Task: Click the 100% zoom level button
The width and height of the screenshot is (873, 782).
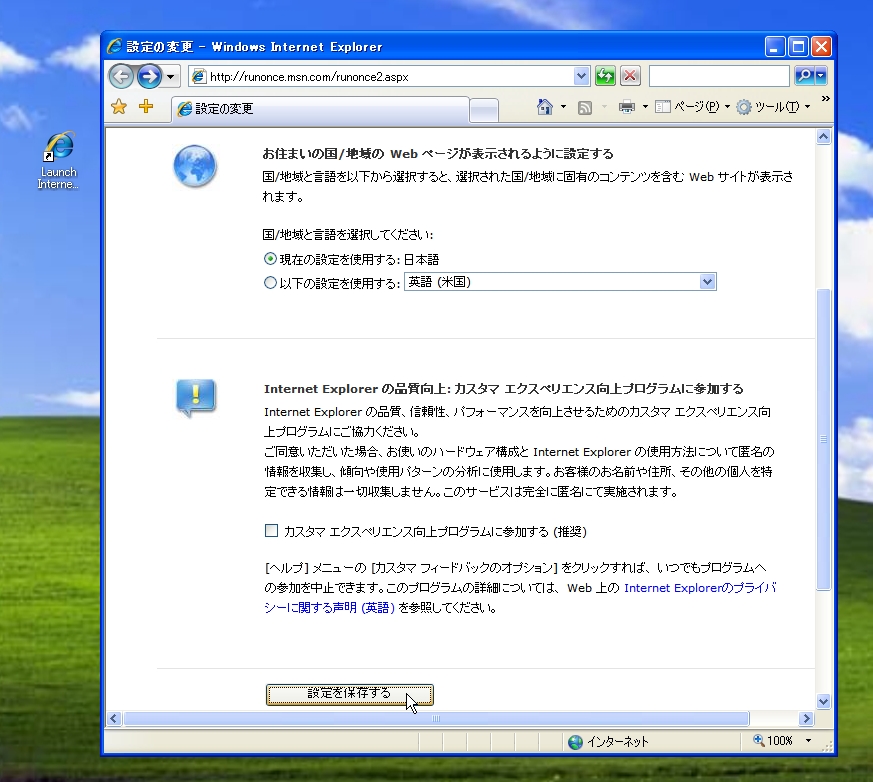Action: click(773, 741)
